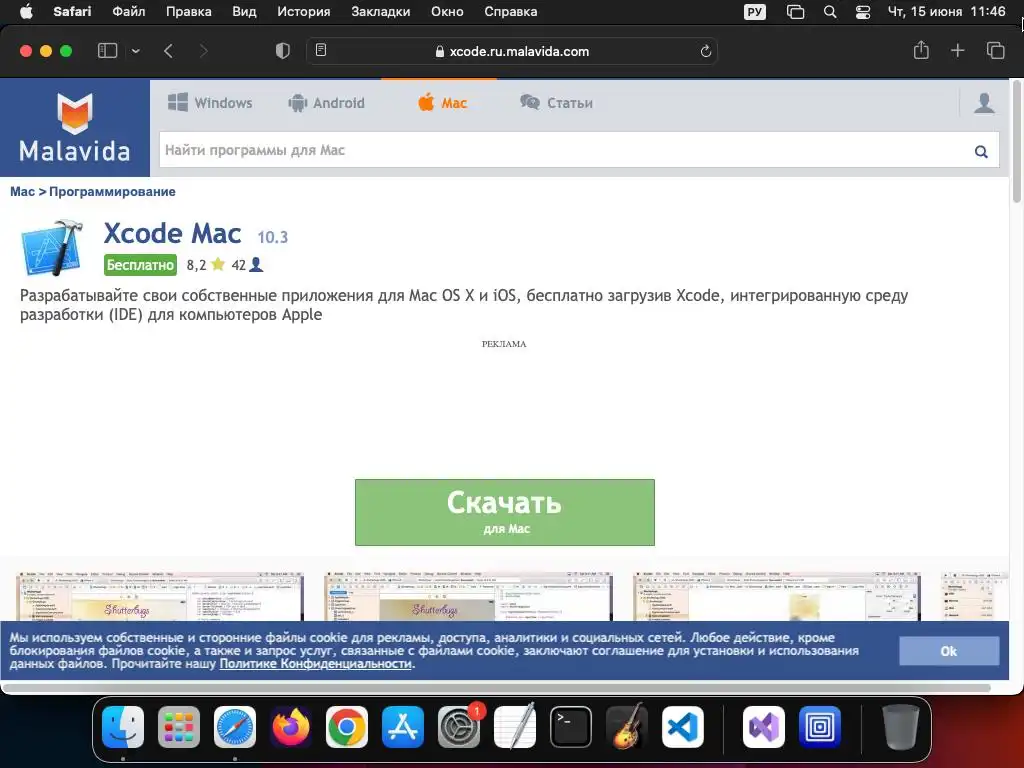Click the votes user icon beside 42

(x=256, y=264)
